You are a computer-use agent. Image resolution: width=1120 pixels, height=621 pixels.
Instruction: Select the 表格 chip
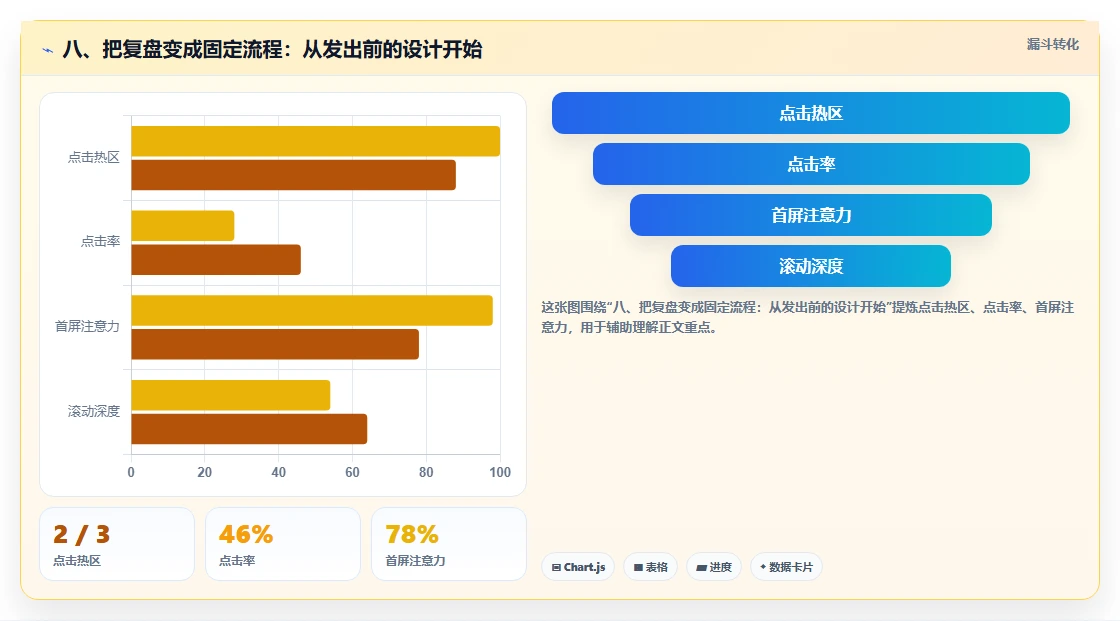point(650,567)
